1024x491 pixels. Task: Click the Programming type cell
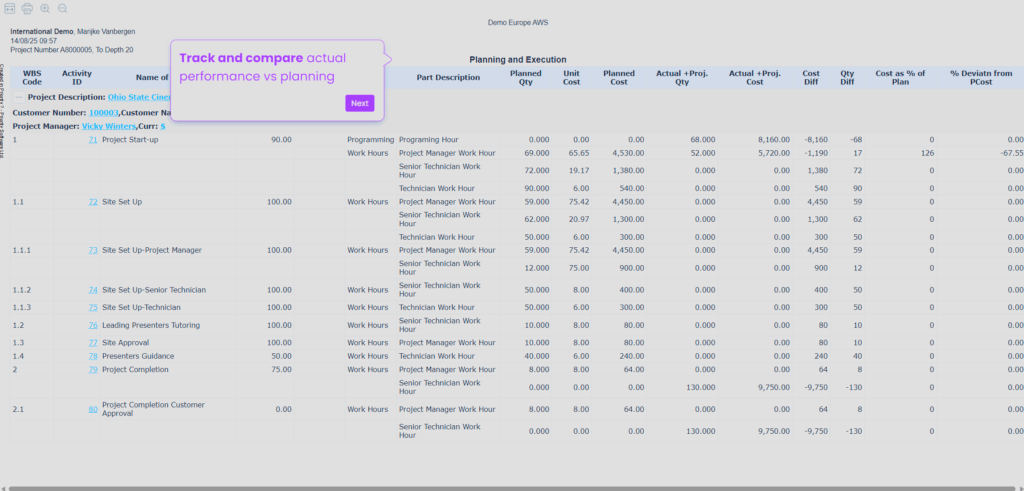tap(371, 140)
